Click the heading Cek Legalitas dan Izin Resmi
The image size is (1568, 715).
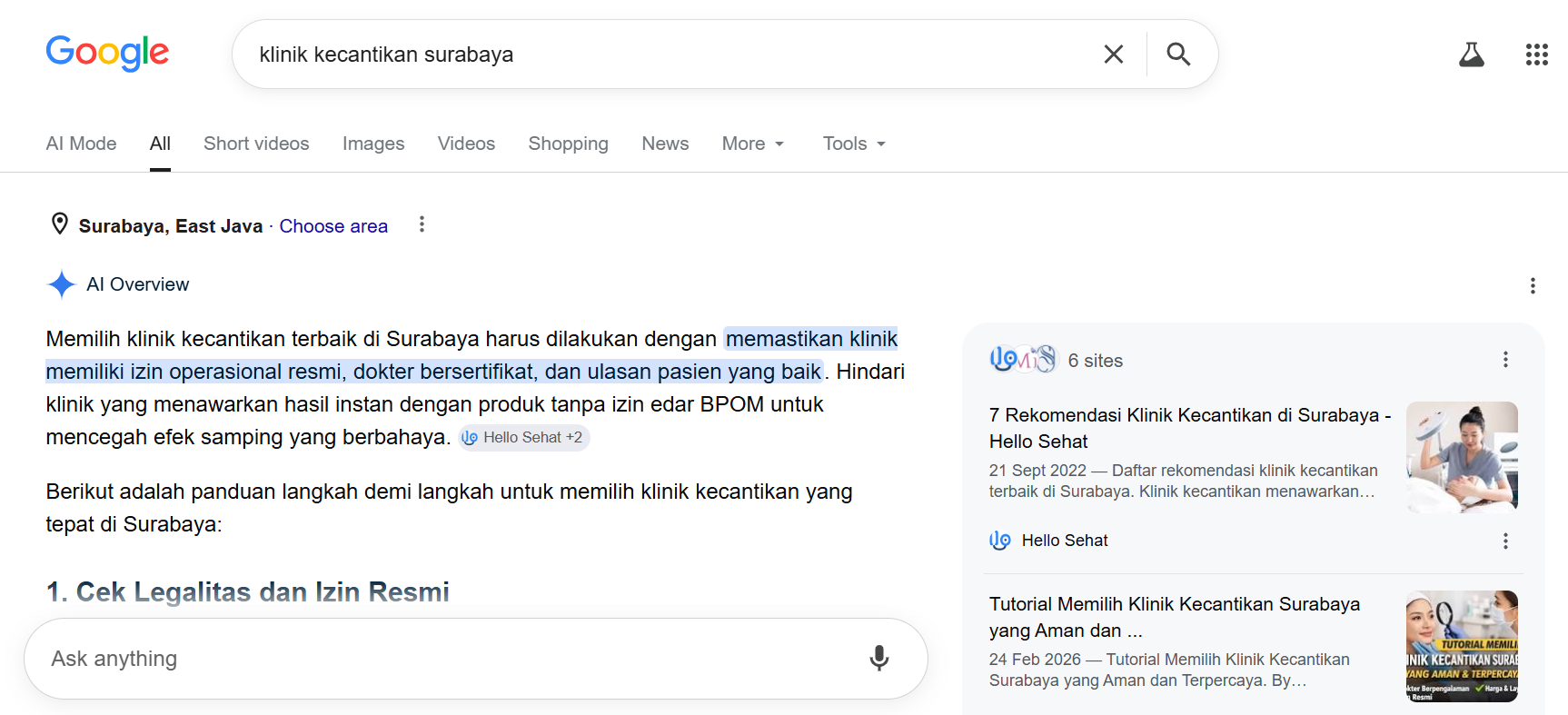pos(248,591)
